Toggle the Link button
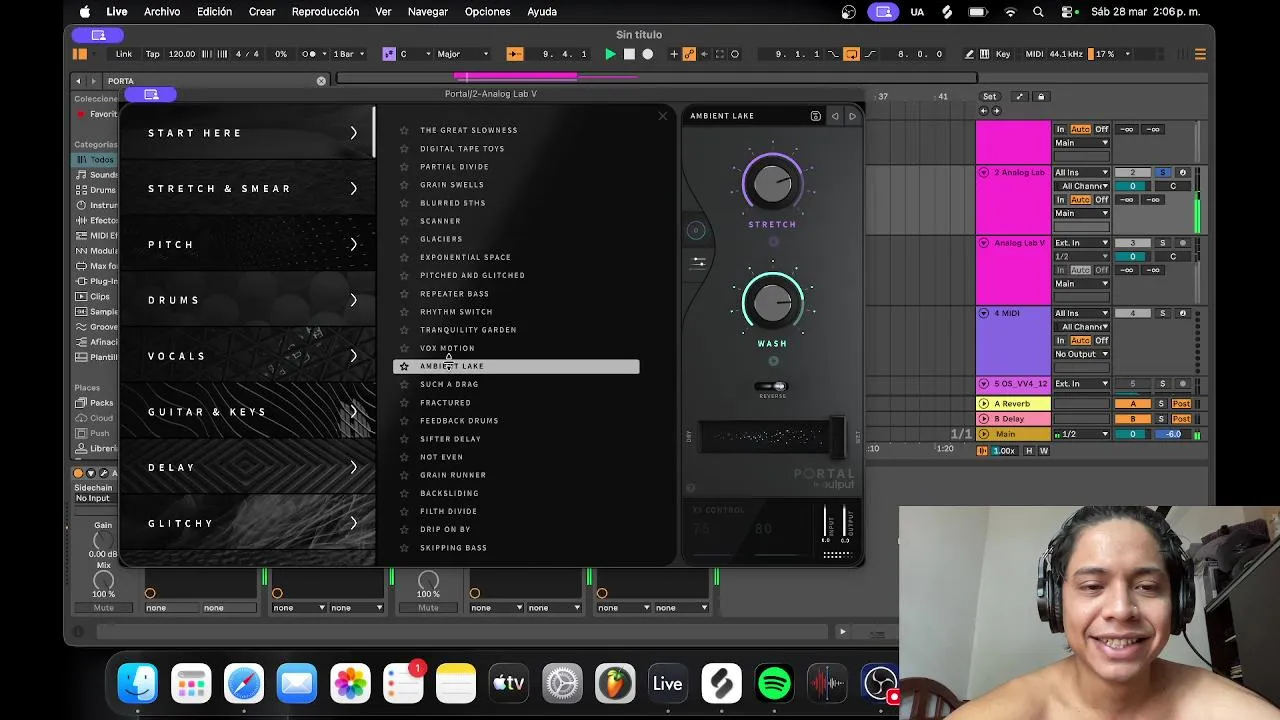1280x720 pixels. (124, 54)
